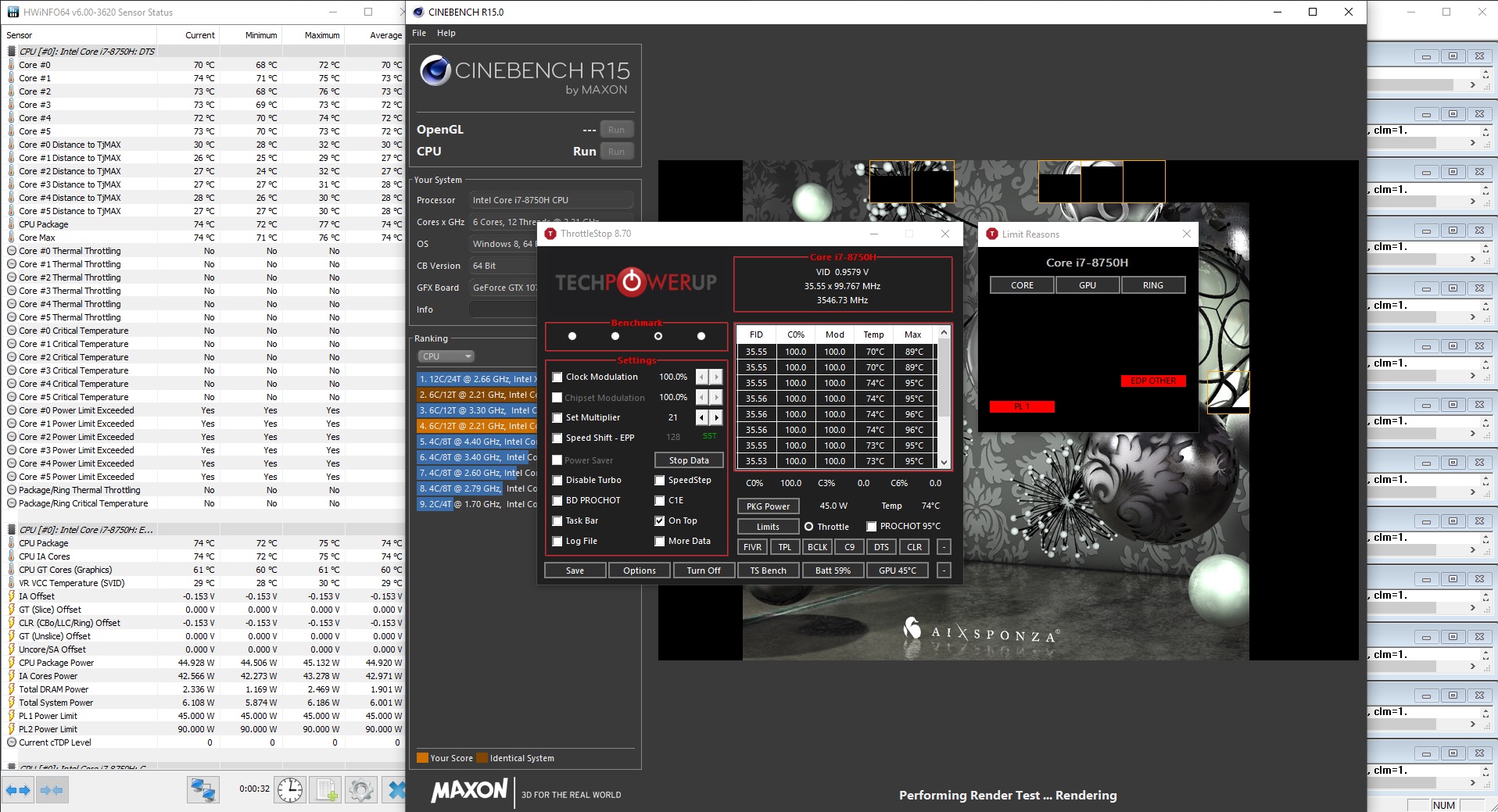Click the thermometer icon beside VR VCC Temperature
Screen dimensions: 1498x812
pyautogui.click(x=11, y=583)
